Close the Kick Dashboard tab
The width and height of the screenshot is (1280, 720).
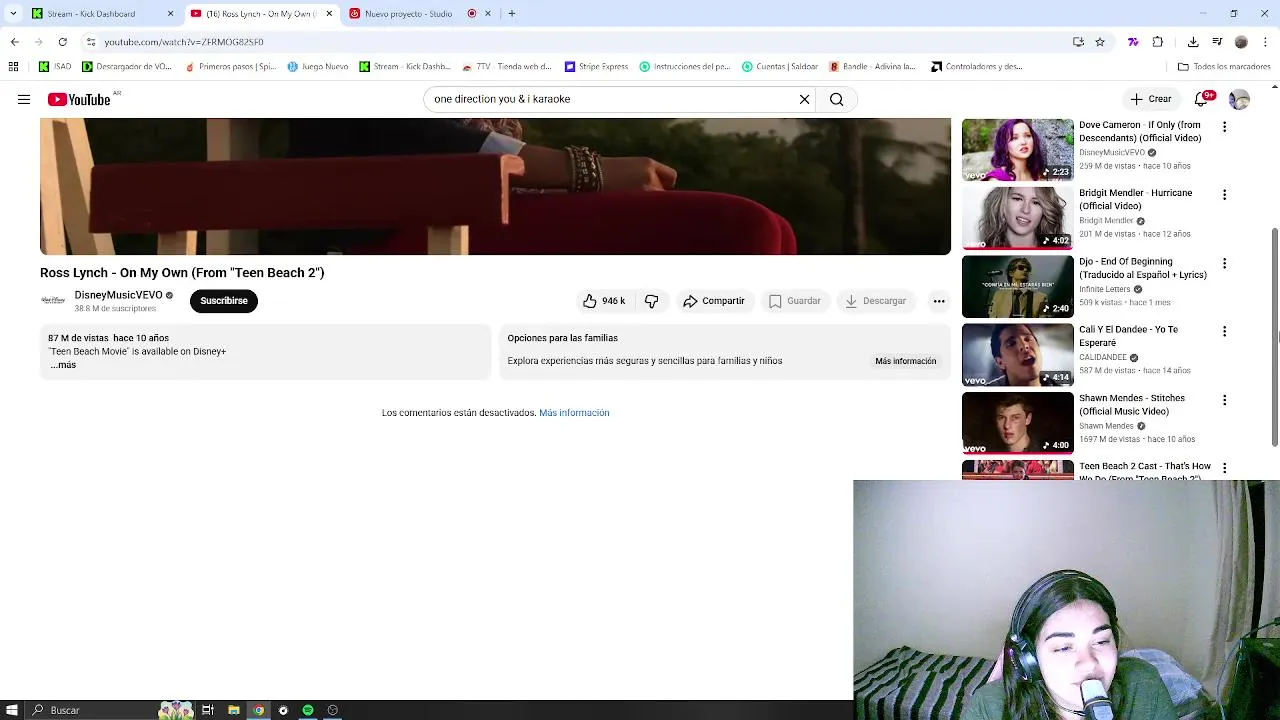(x=170, y=14)
